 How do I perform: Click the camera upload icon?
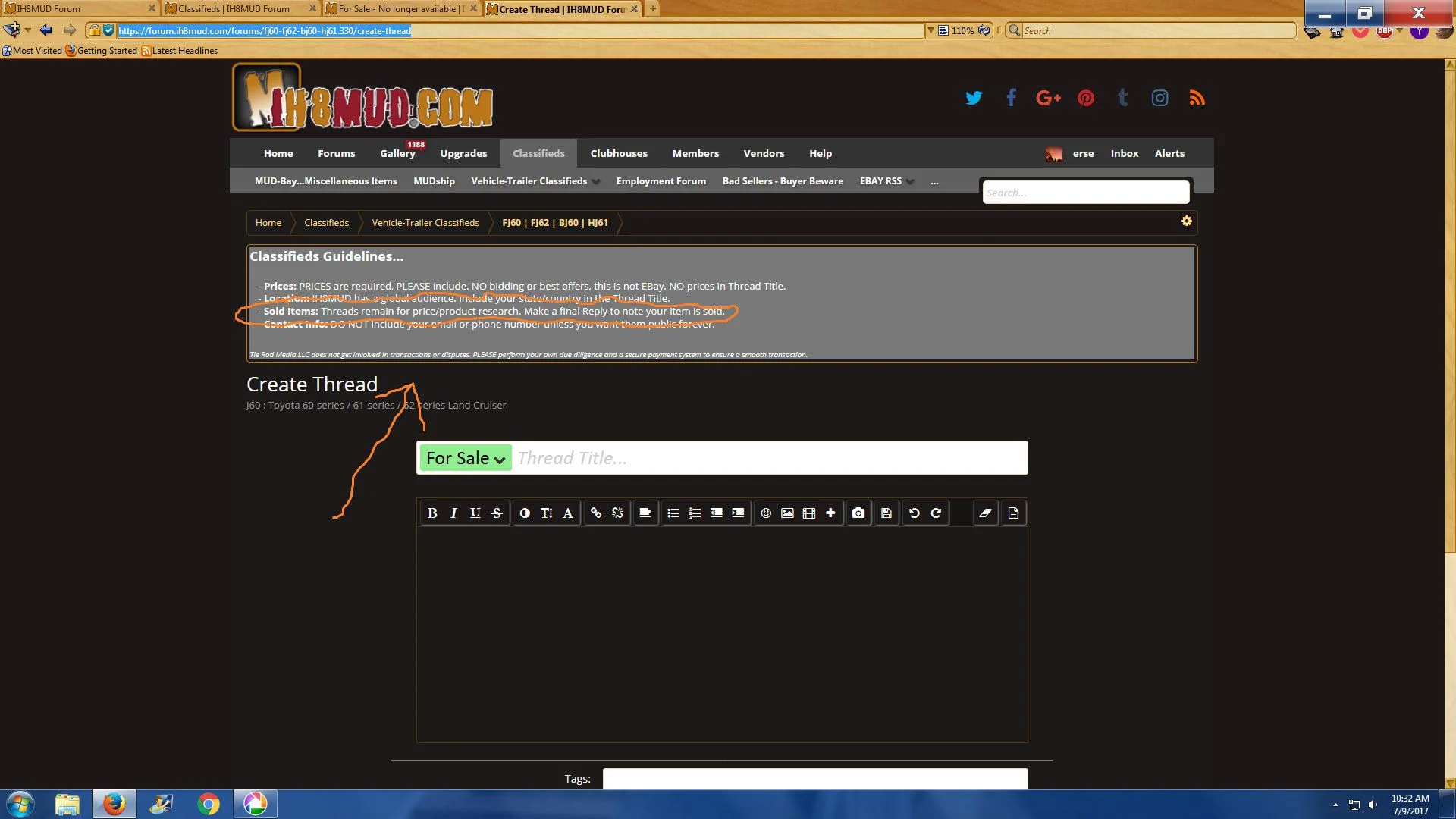858,513
